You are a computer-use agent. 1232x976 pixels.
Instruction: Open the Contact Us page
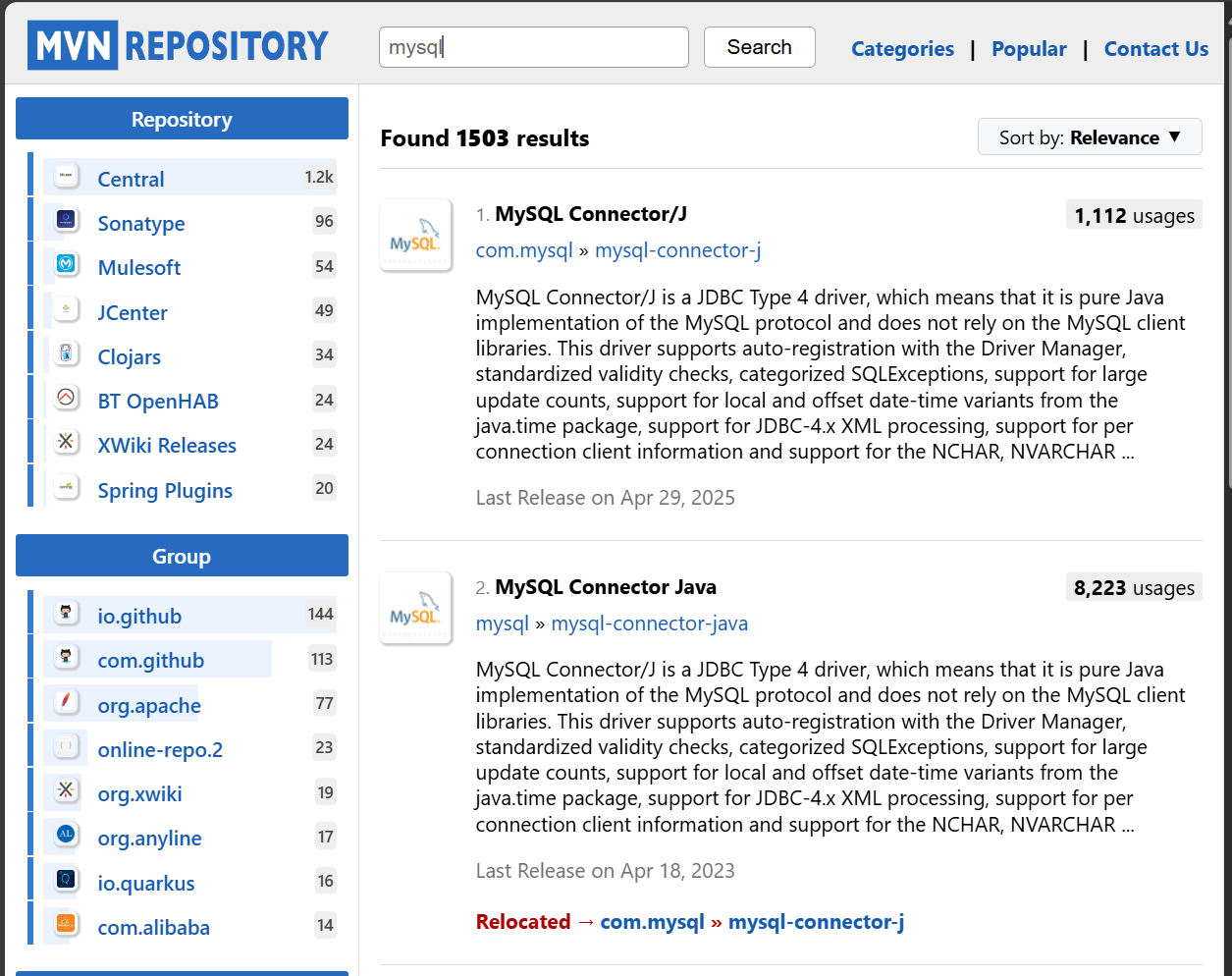coord(1155,49)
